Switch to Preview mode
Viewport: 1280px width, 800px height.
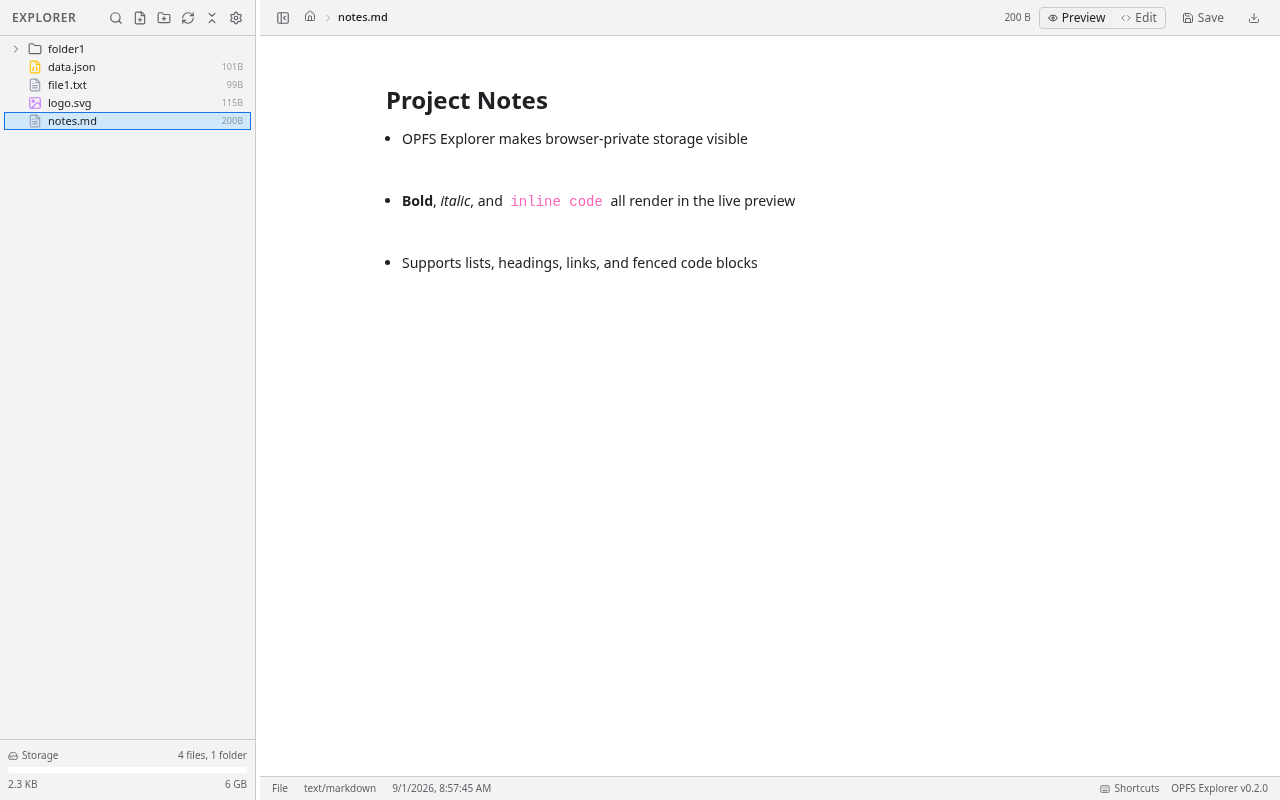pos(1076,18)
